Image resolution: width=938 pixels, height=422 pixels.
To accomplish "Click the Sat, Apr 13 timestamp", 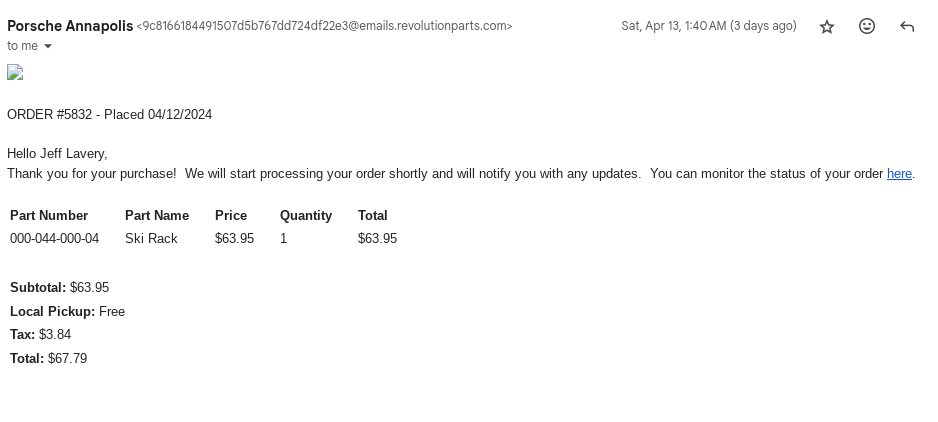I will pos(708,26).
